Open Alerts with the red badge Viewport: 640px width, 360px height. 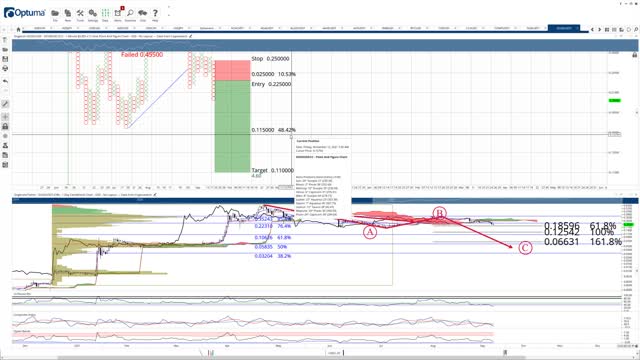click(x=118, y=13)
